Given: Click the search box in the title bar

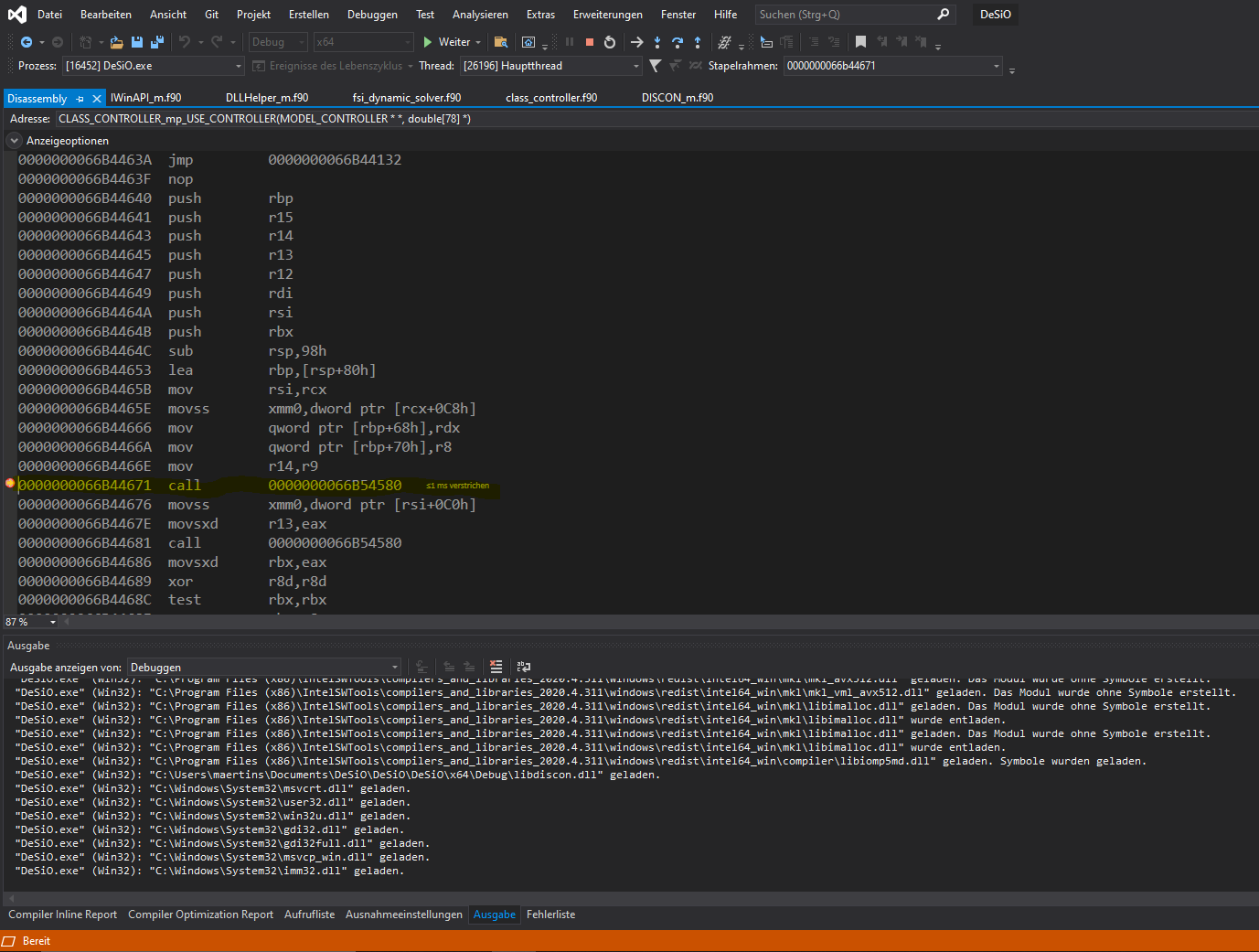Looking at the screenshot, I should (x=846, y=14).
